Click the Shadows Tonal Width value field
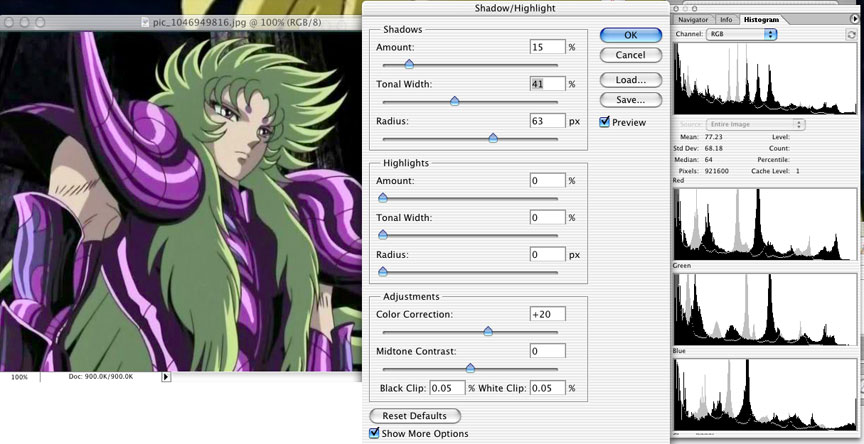This screenshot has width=864, height=444. (x=547, y=84)
